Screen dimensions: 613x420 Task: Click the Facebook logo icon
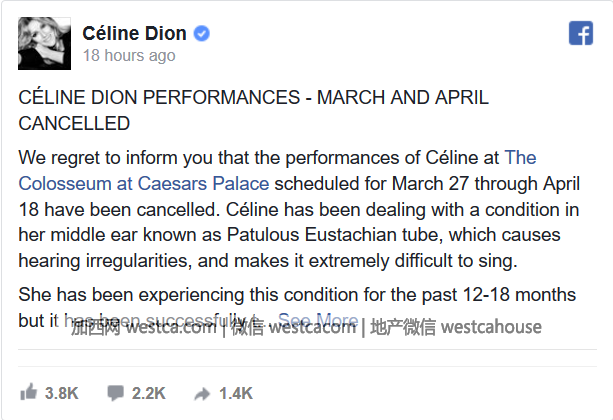(x=581, y=33)
